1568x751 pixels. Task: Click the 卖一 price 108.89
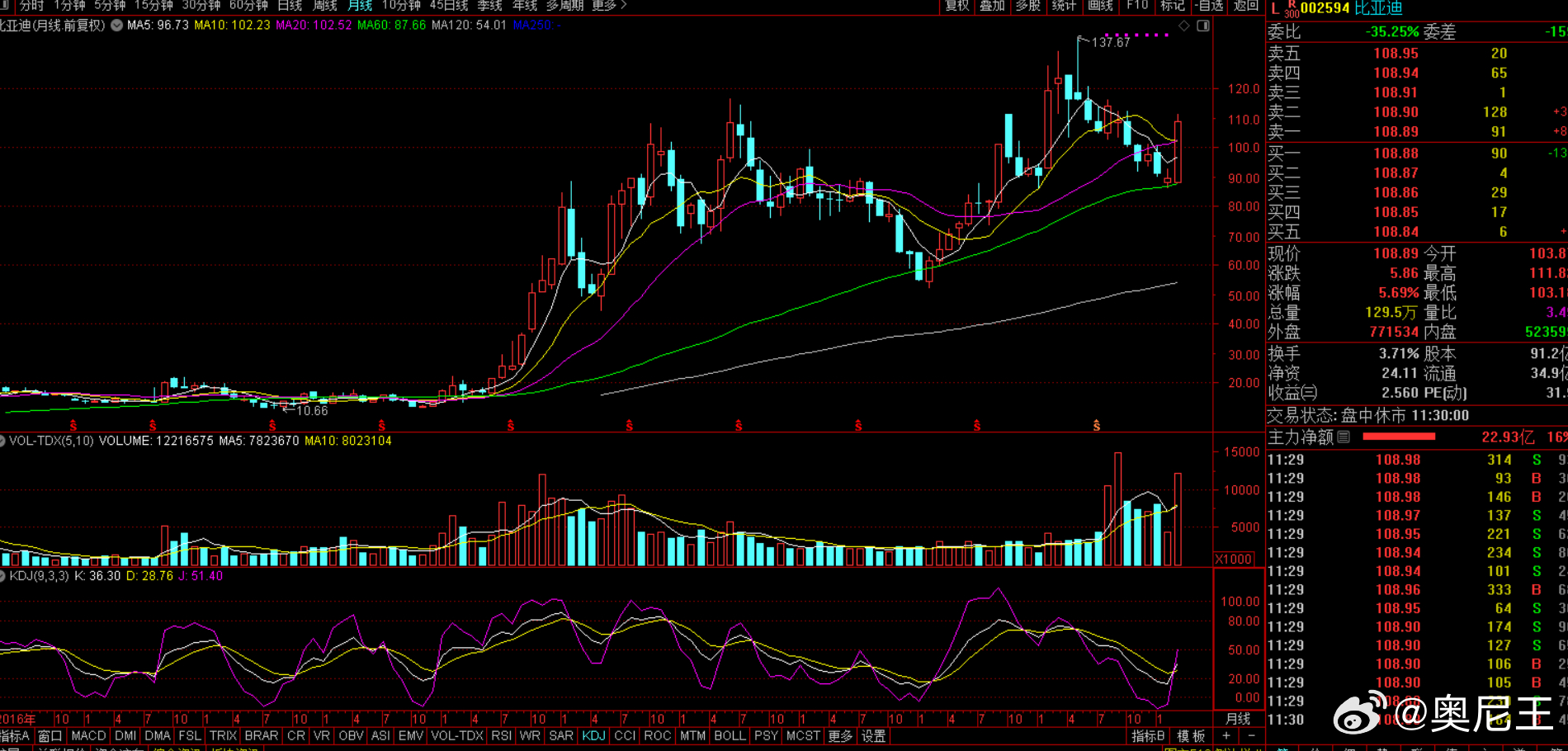1396,131
